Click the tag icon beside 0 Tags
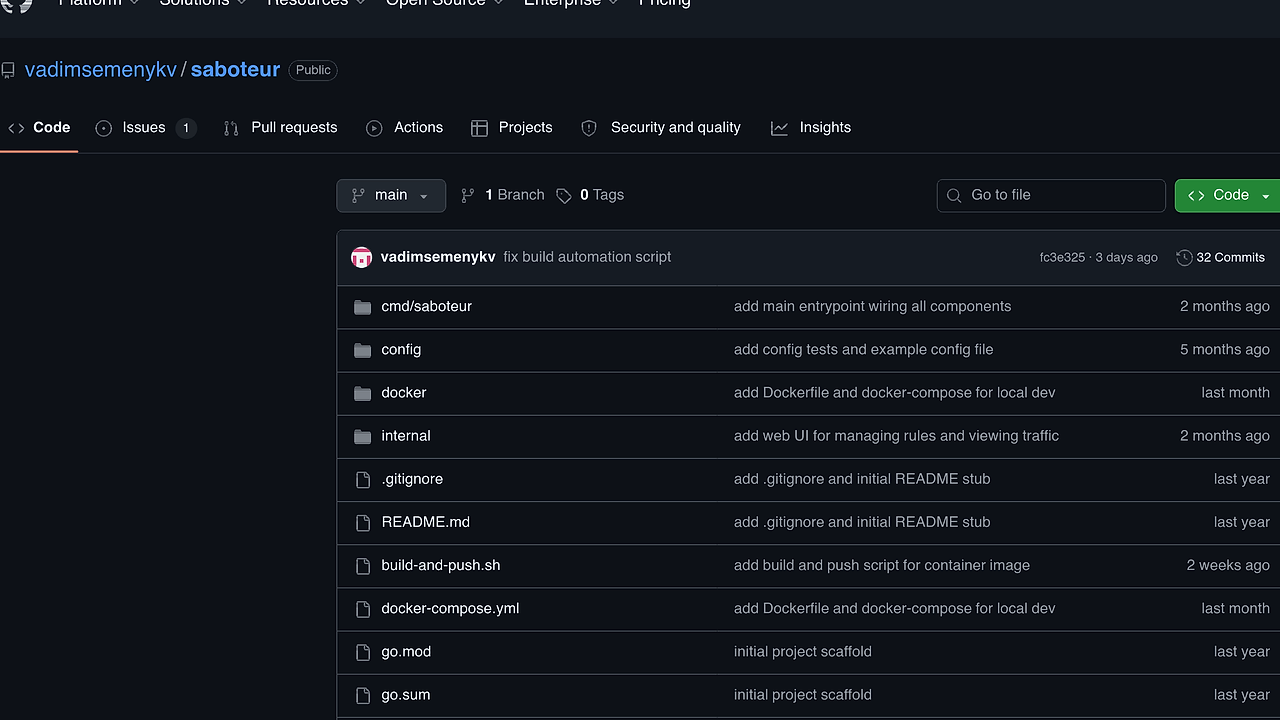This screenshot has width=1280, height=720. coord(564,195)
